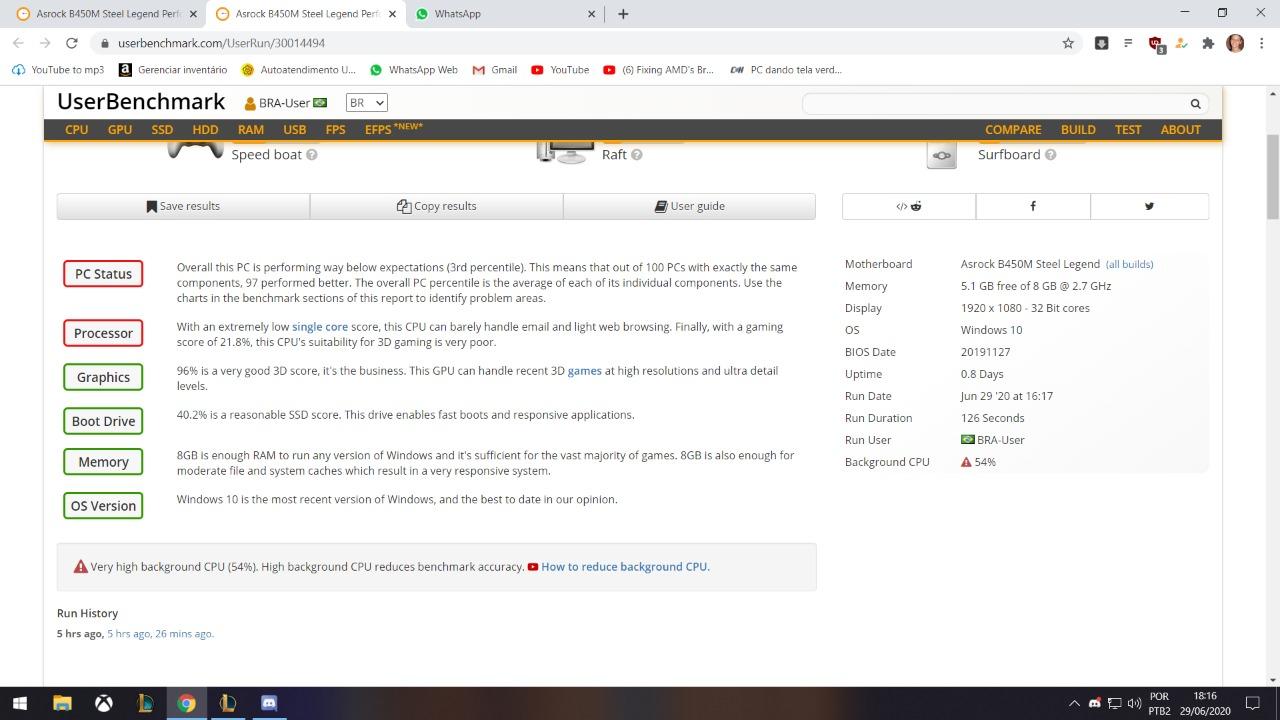Viewport: 1280px width, 720px height.
Task: Open the COMPARE menu item
Action: pyautogui.click(x=1013, y=130)
